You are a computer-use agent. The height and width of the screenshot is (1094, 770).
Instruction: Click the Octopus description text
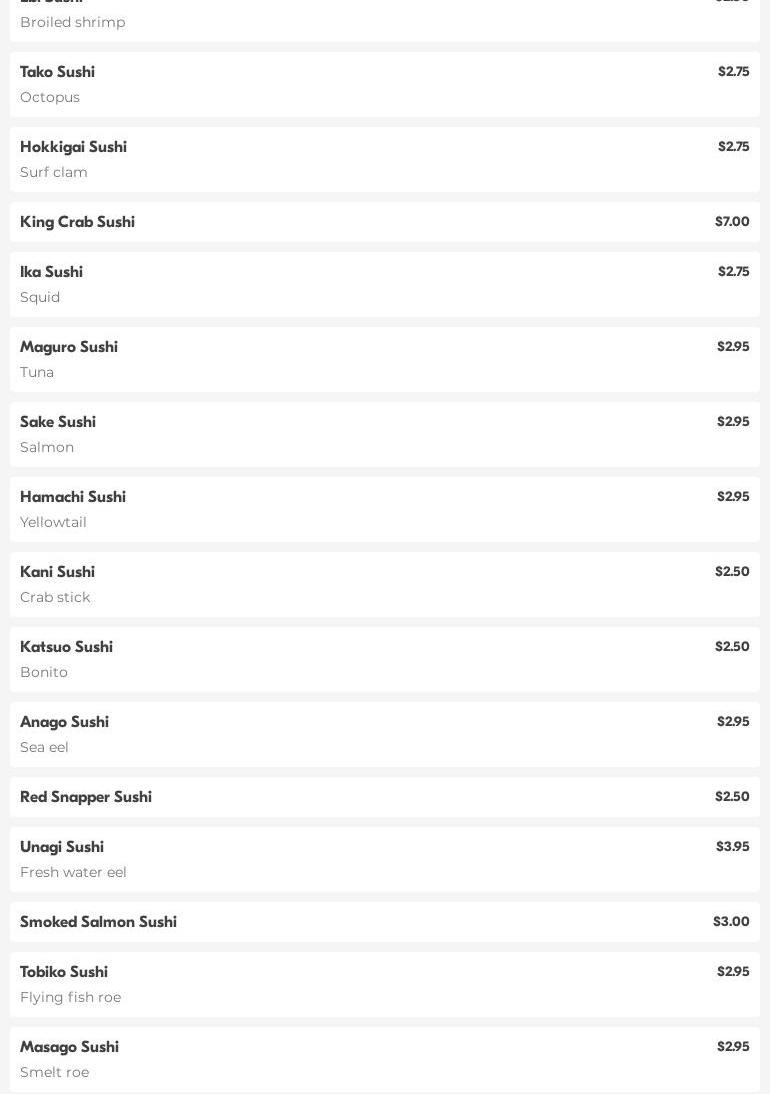tap(50, 97)
